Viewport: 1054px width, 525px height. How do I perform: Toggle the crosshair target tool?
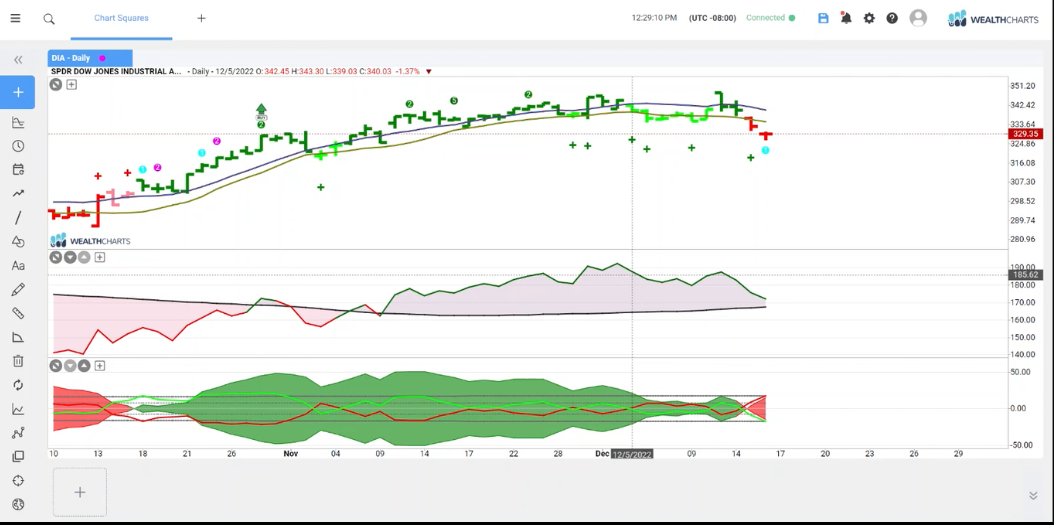coord(18,481)
